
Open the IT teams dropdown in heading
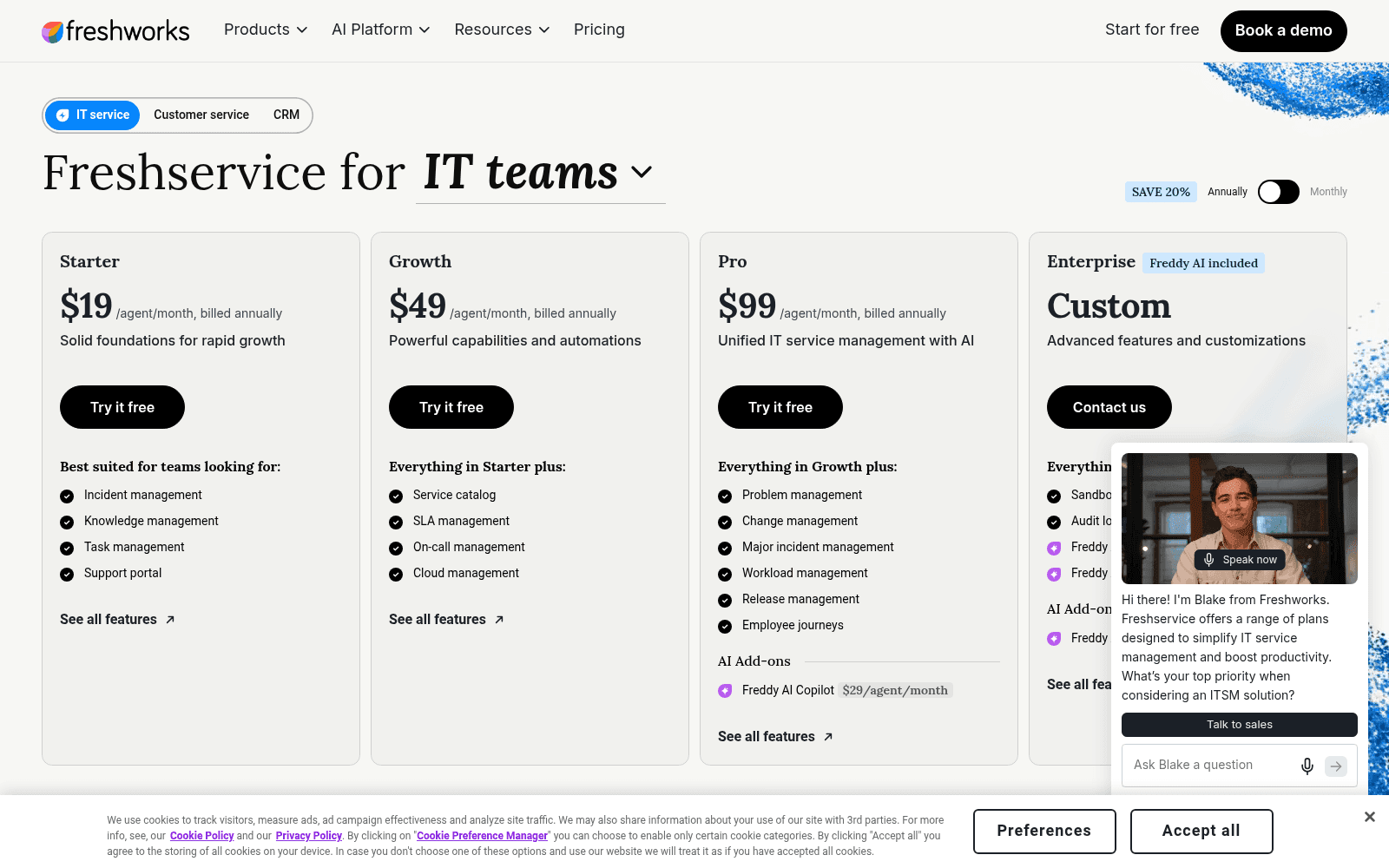pos(538,172)
